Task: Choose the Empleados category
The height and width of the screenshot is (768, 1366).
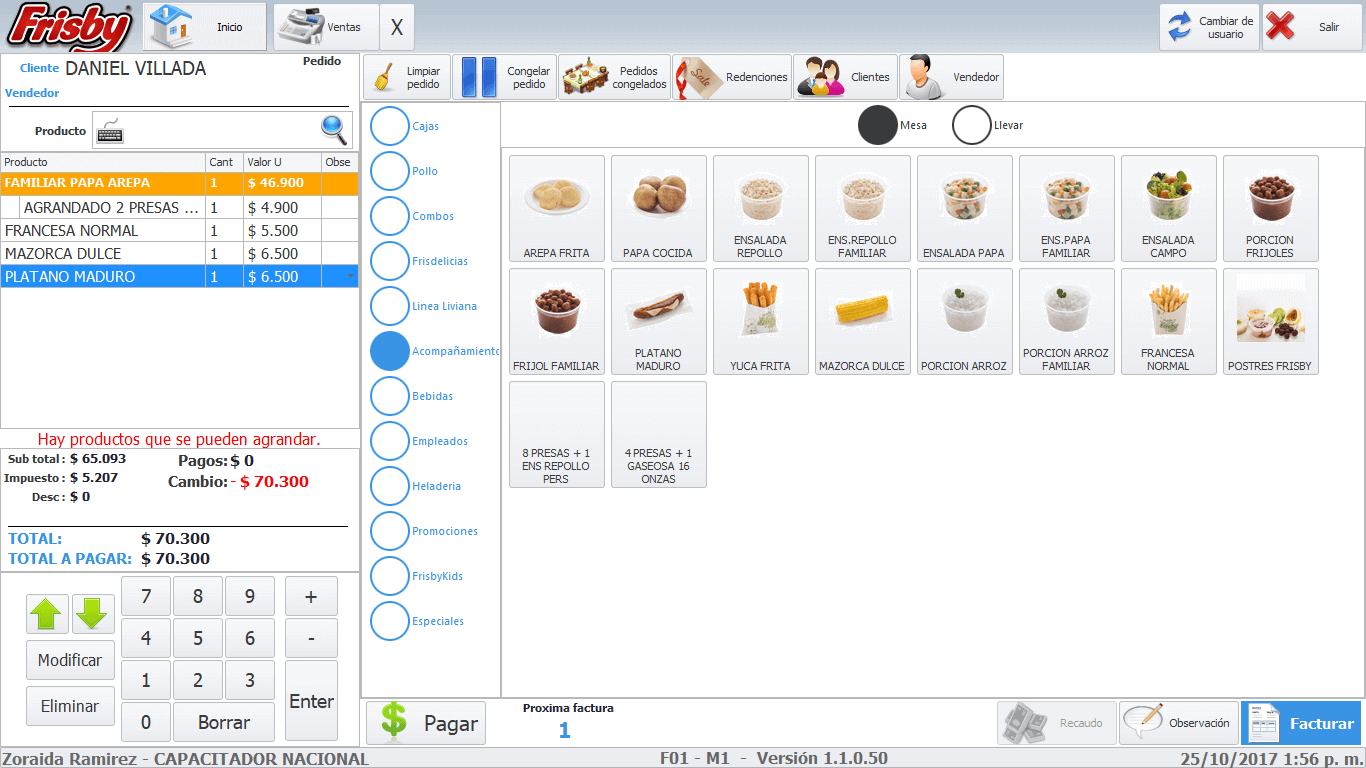Action: (x=390, y=441)
